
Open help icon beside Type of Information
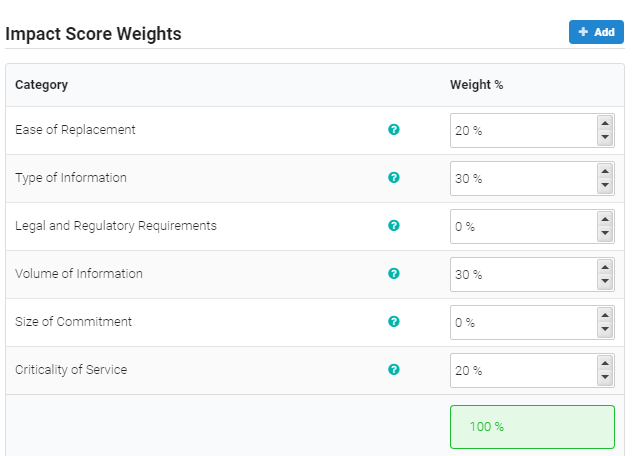(394, 178)
